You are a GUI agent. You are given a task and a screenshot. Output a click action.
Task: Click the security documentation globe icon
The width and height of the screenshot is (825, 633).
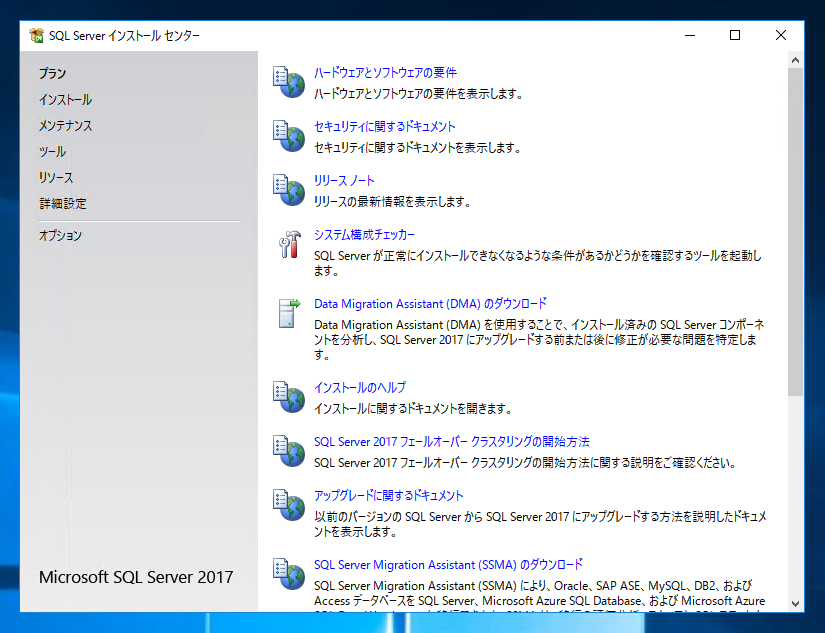(289, 136)
